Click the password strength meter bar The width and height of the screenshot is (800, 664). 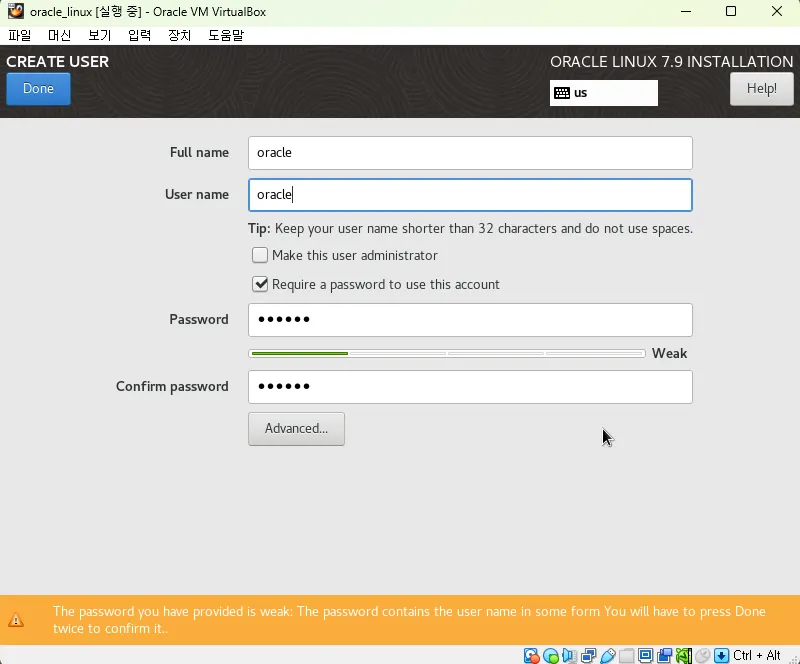446,353
